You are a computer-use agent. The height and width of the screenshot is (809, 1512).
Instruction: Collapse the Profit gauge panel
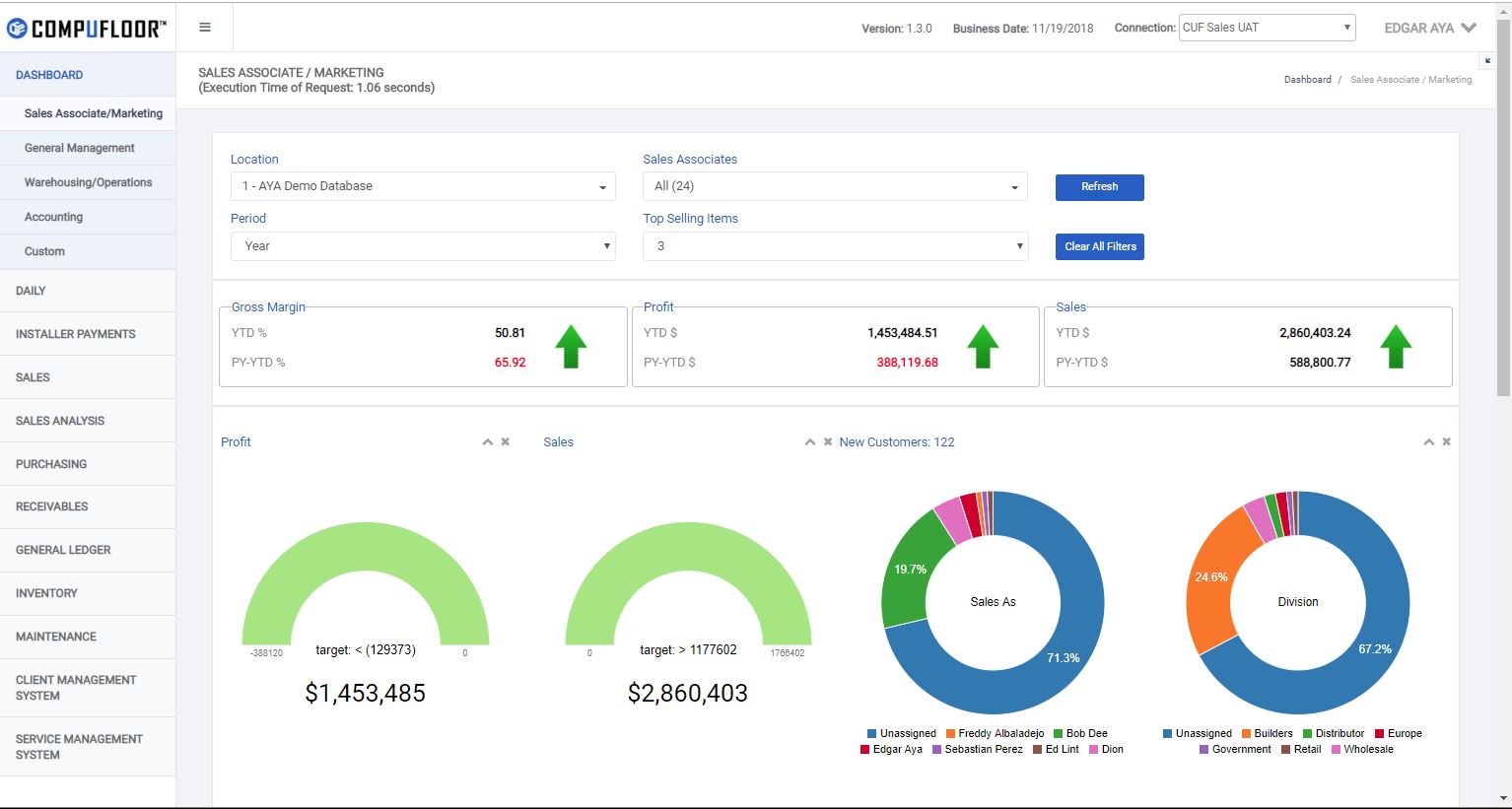(x=487, y=442)
